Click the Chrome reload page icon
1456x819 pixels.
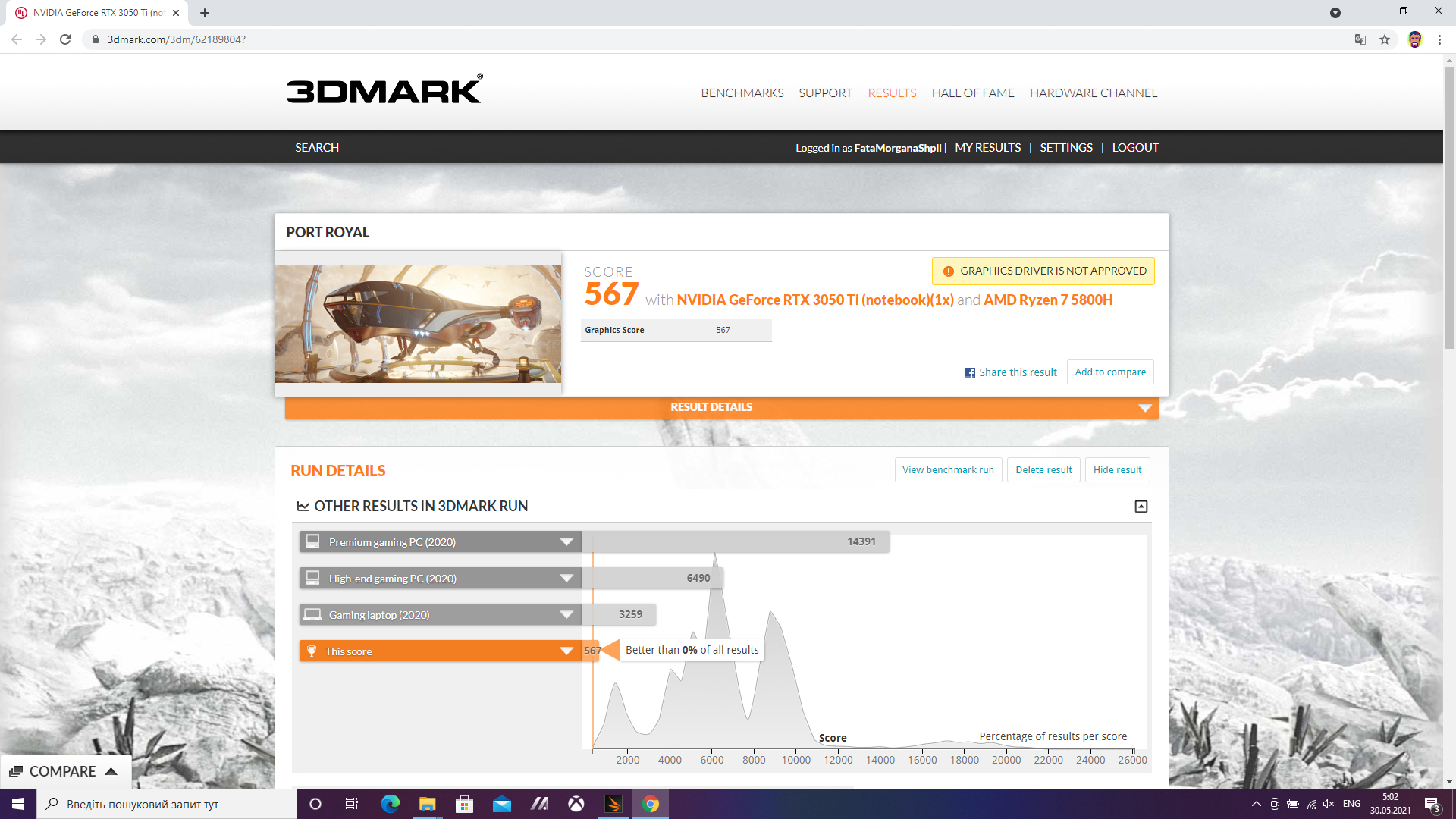[65, 39]
